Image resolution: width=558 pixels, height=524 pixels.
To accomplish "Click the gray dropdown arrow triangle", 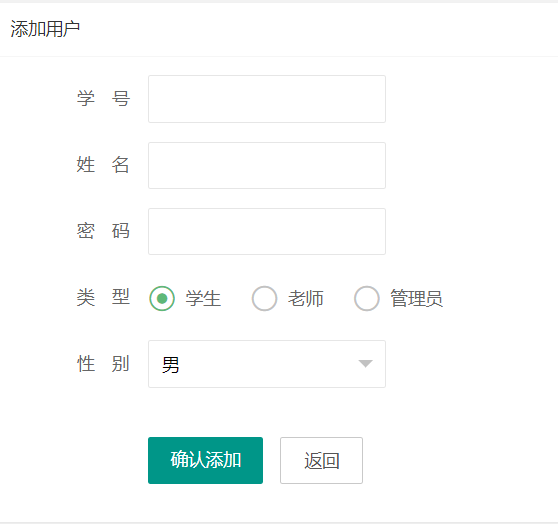I will click(x=365, y=363).
